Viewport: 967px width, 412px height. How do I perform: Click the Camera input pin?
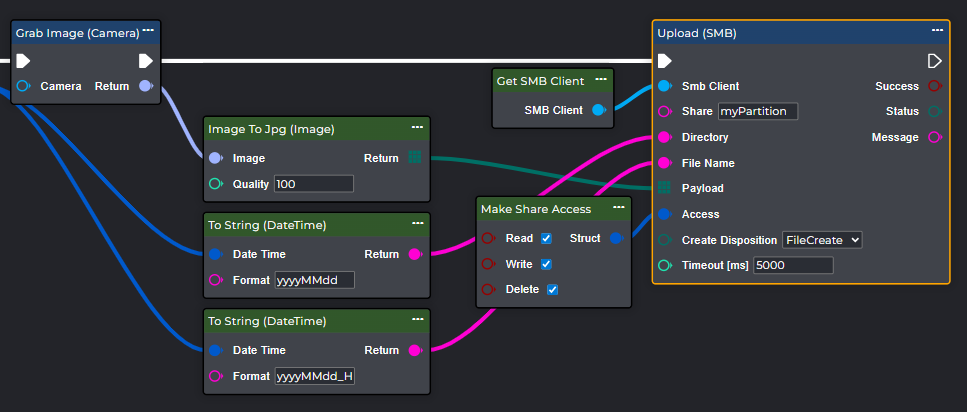(x=23, y=86)
